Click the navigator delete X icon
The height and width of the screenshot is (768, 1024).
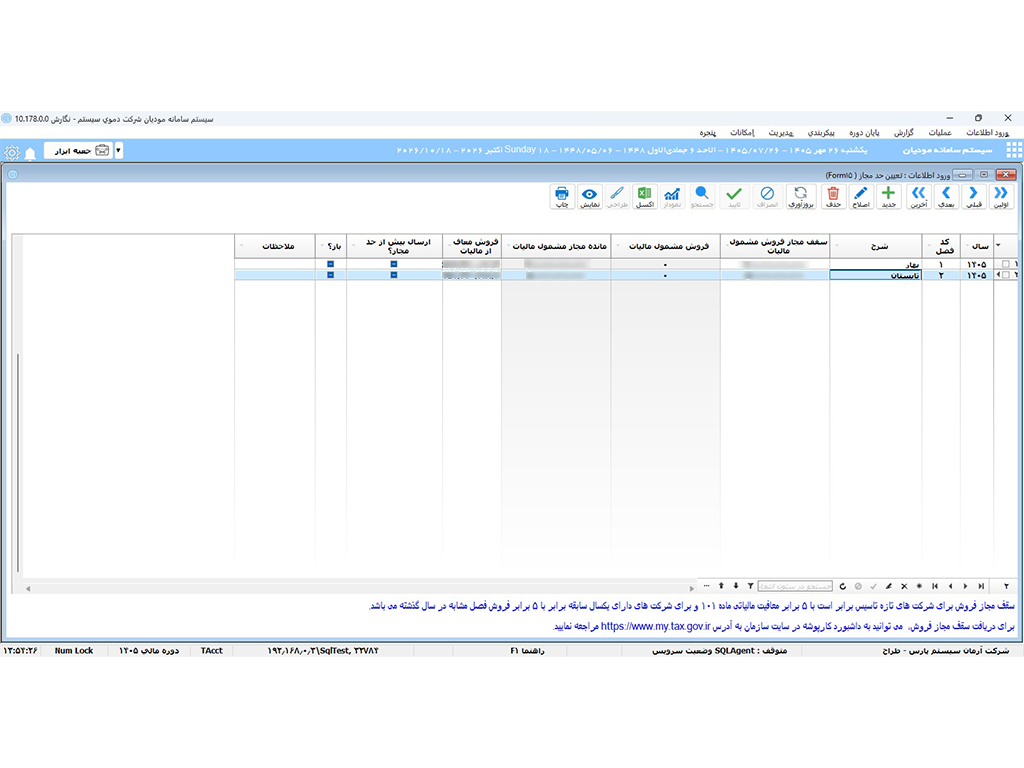point(904,586)
